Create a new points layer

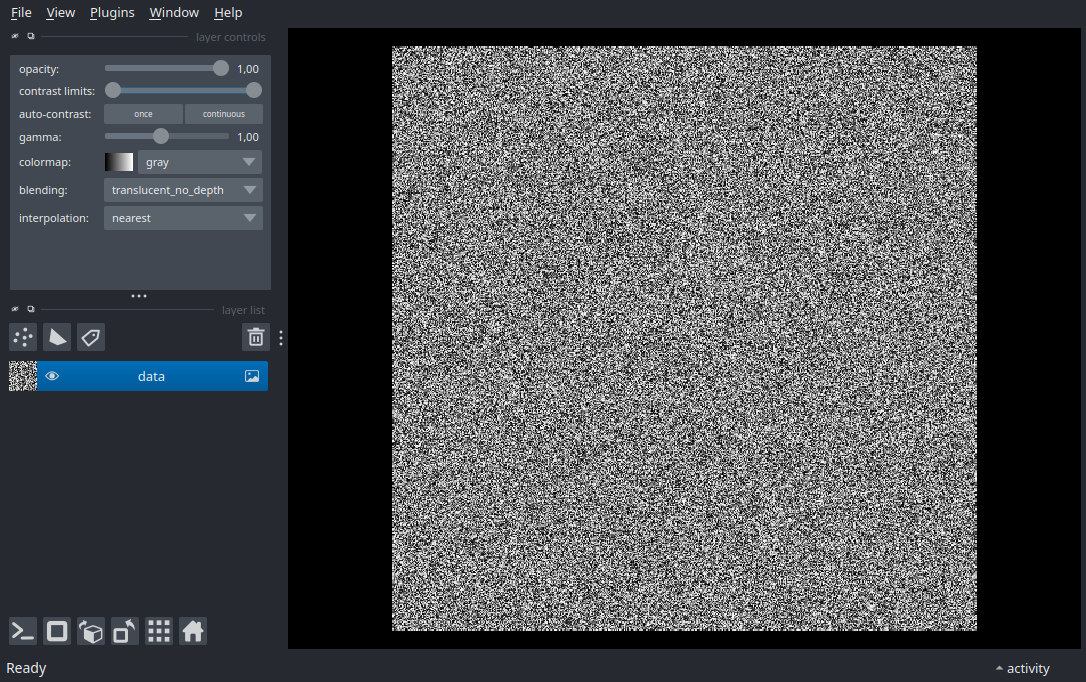[x=23, y=337]
